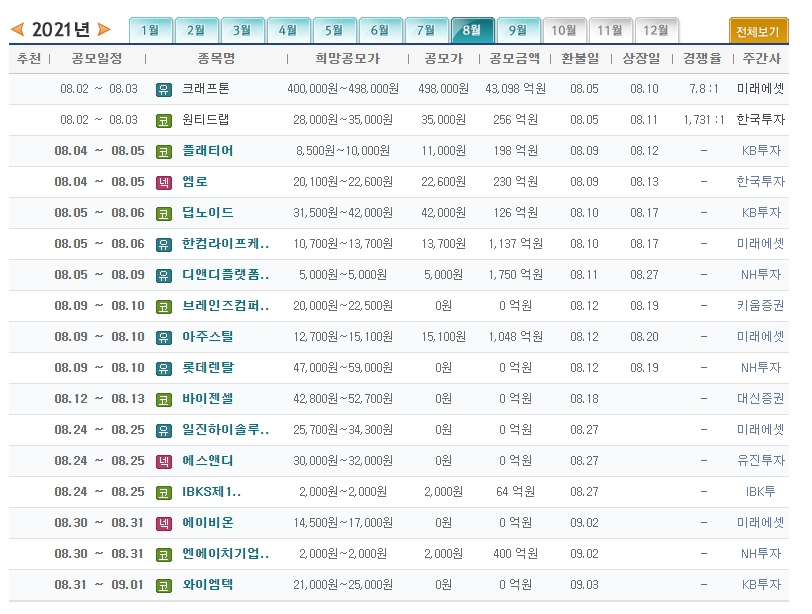This screenshot has height=614, width=812.
Task: Click market badge icon beside 한컴라이프케..
Action: point(164,244)
